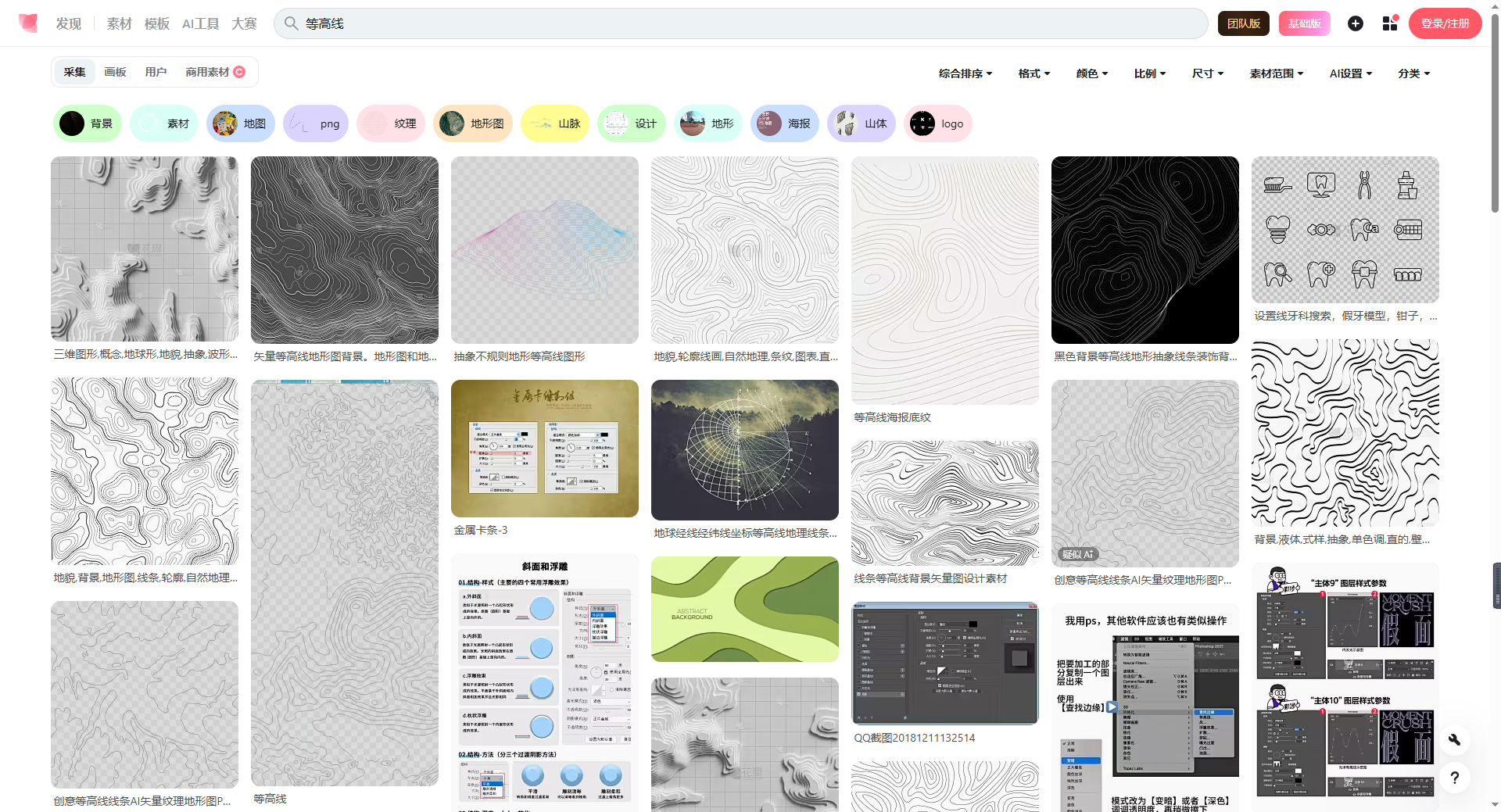Click the 基础版 button

1305,23
